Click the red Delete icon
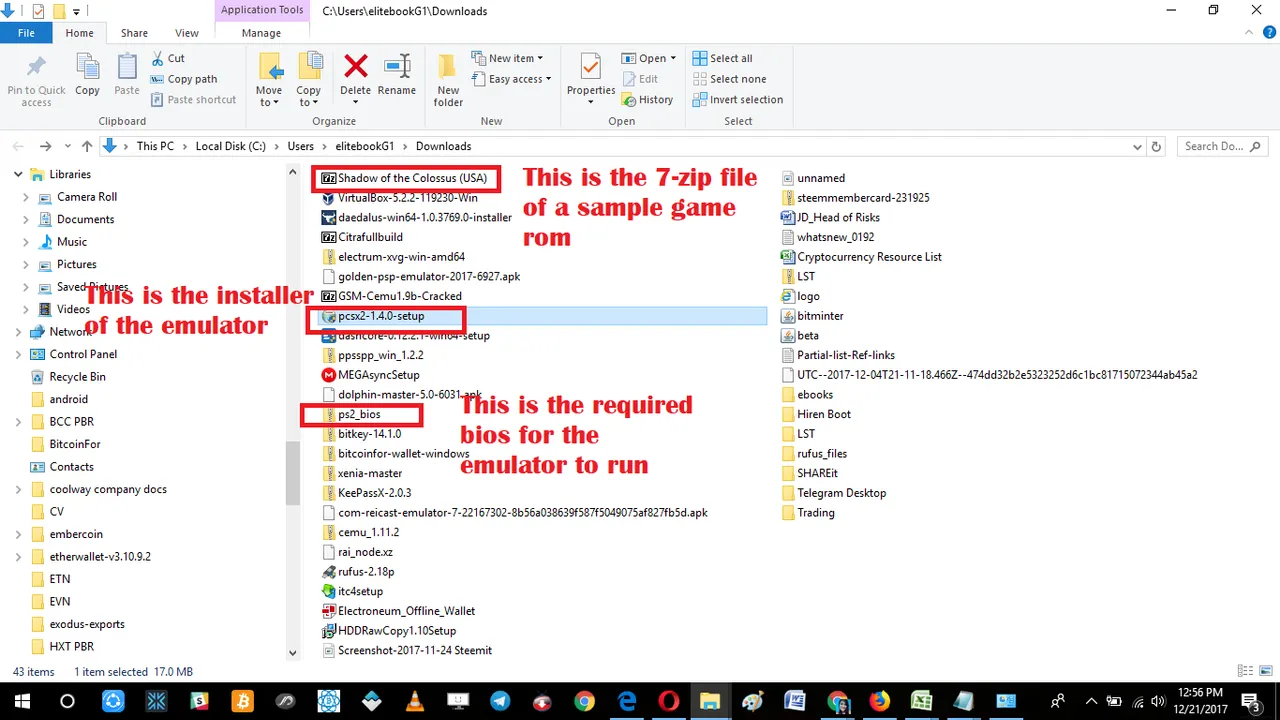This screenshot has height=720, width=1280. click(x=355, y=67)
